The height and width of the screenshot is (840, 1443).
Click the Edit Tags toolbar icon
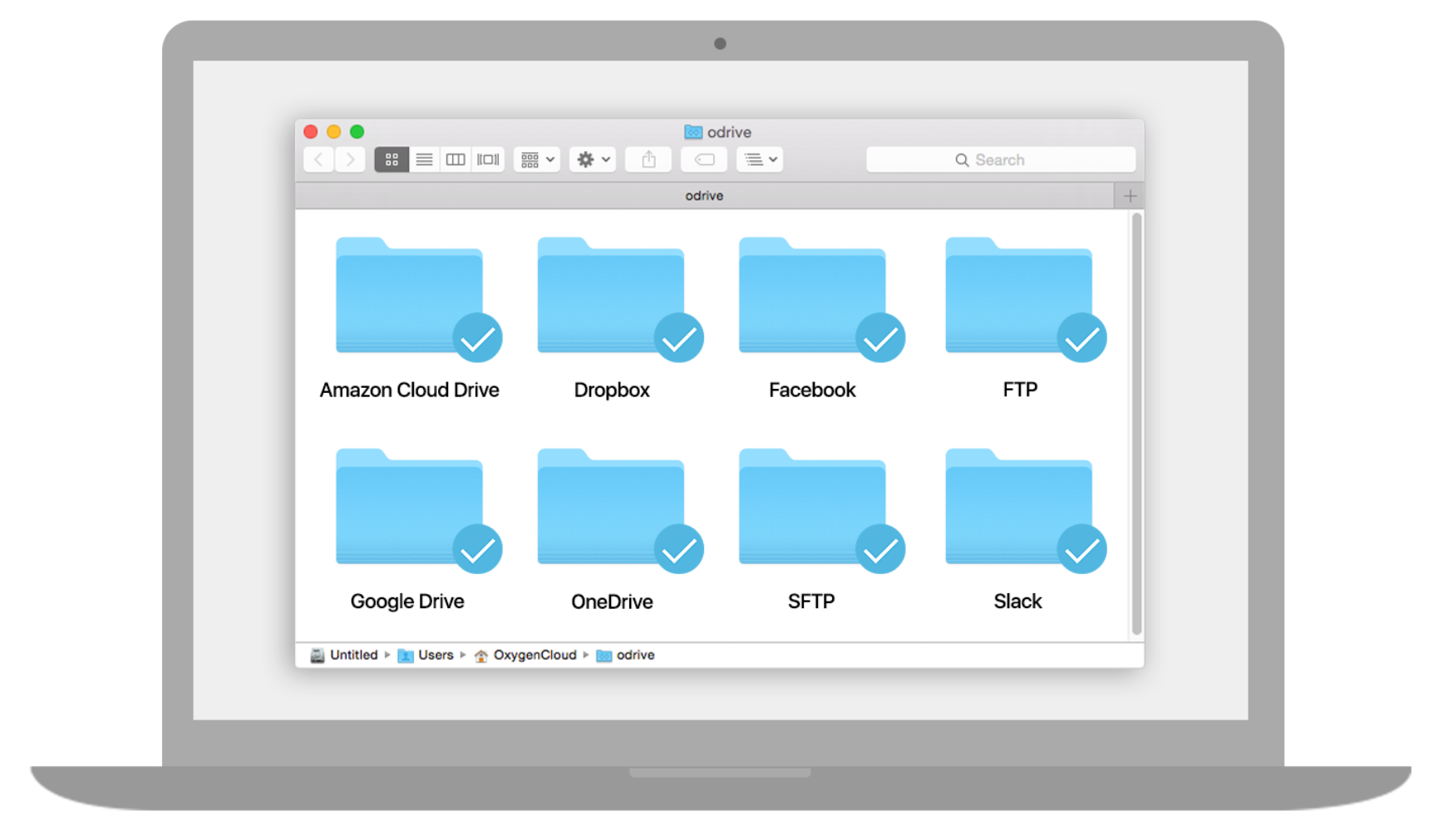pyautogui.click(x=704, y=160)
